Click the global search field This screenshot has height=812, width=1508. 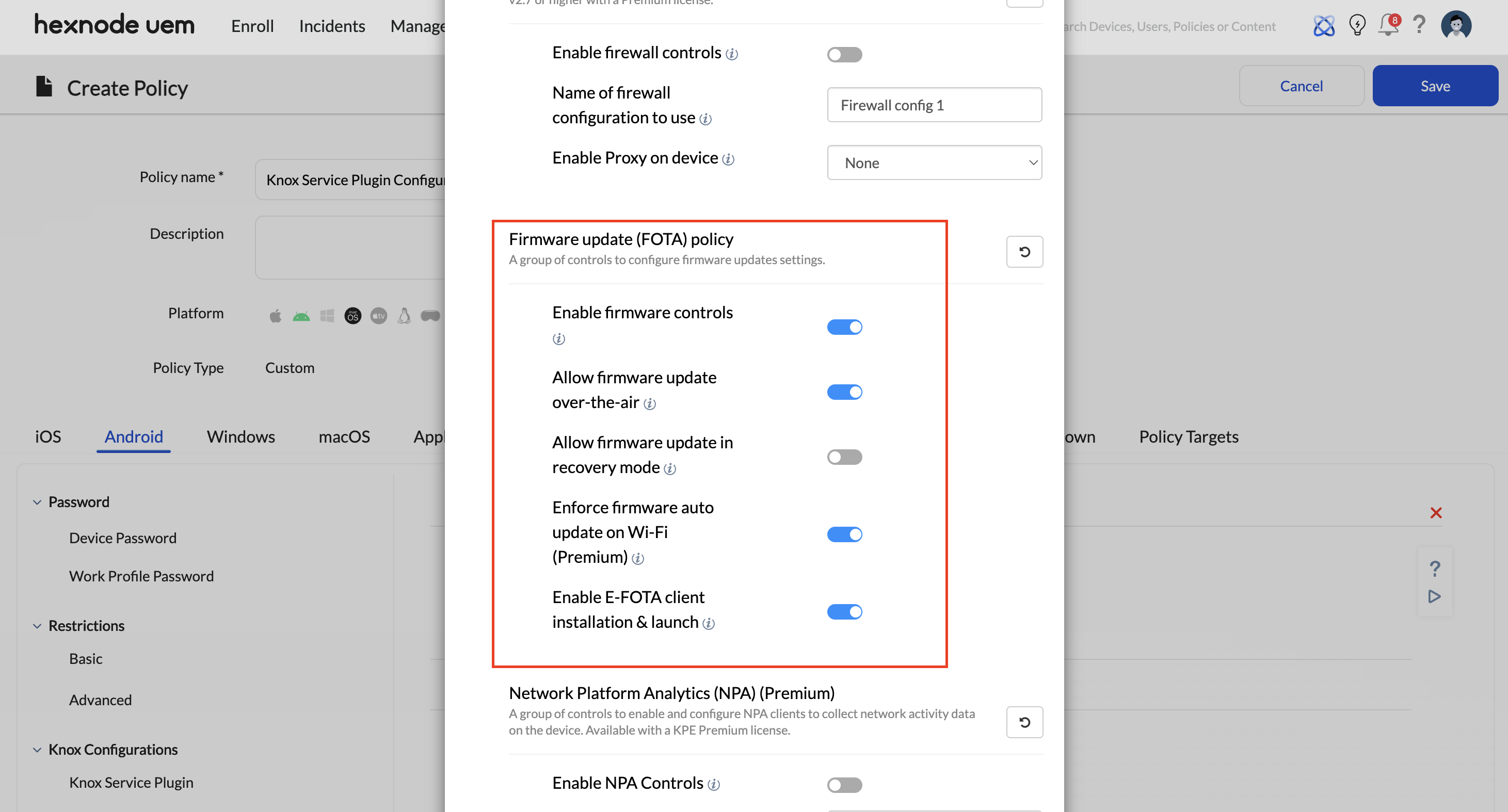[x=1170, y=26]
